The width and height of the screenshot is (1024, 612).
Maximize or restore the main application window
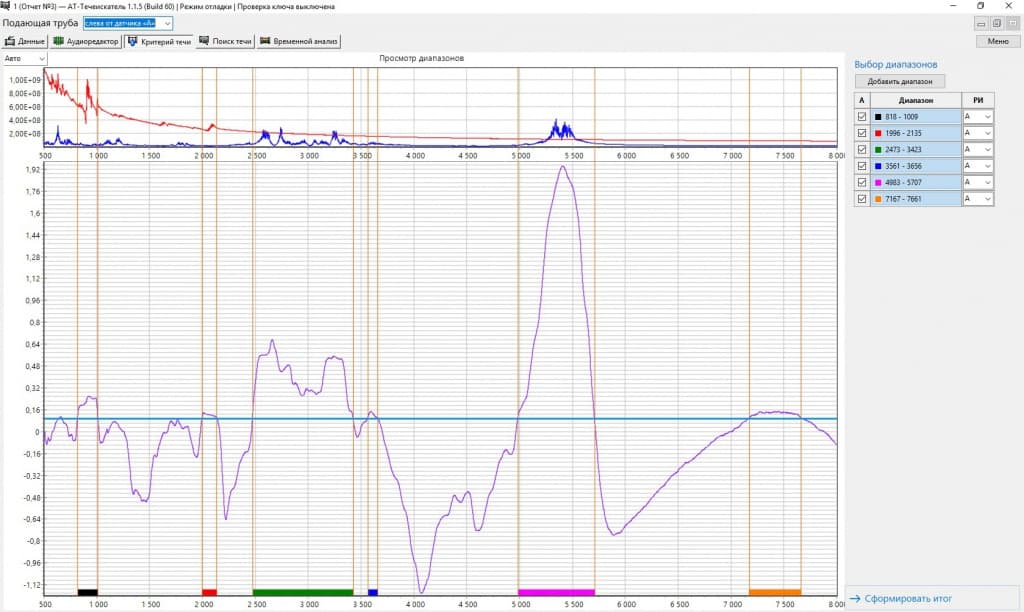click(x=981, y=6)
